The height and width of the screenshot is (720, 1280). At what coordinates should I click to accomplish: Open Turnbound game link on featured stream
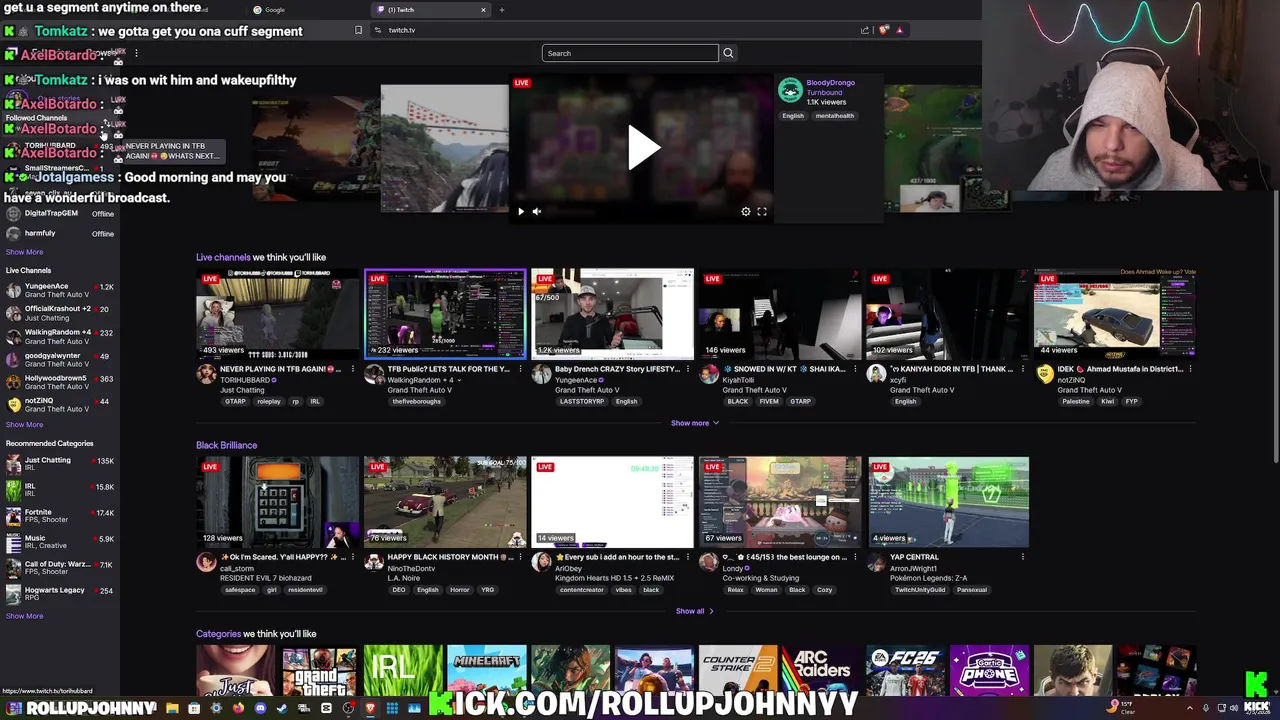(x=825, y=92)
